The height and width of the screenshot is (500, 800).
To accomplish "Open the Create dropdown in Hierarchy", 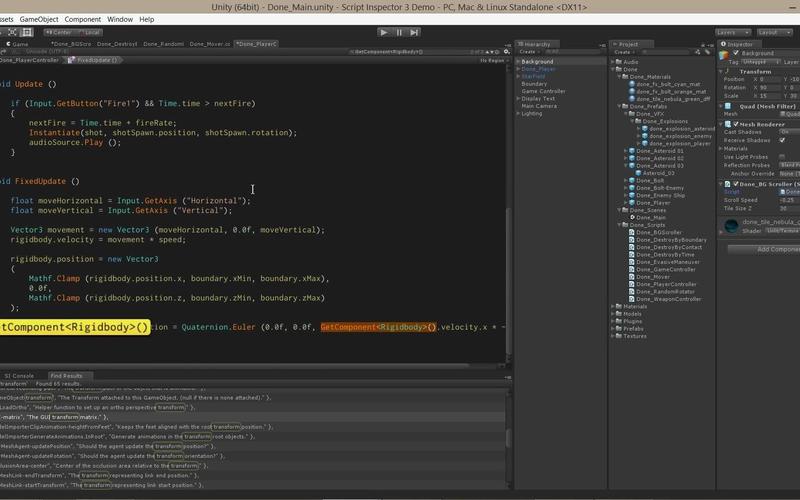I will 527,52.
